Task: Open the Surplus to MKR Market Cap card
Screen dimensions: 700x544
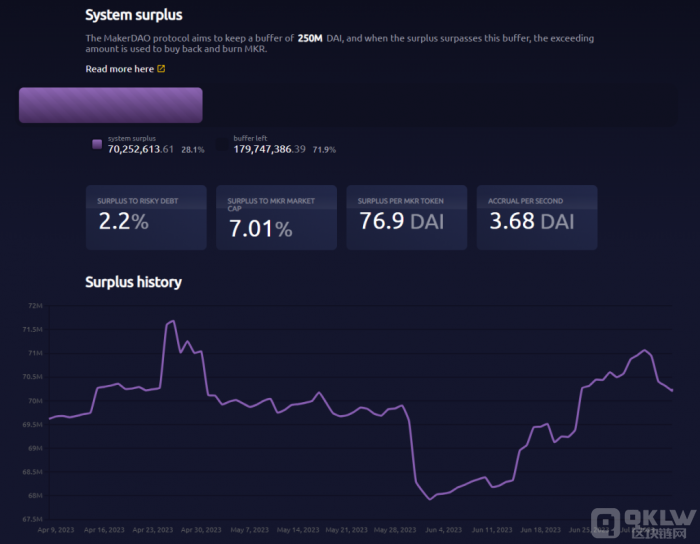Action: pos(276,217)
